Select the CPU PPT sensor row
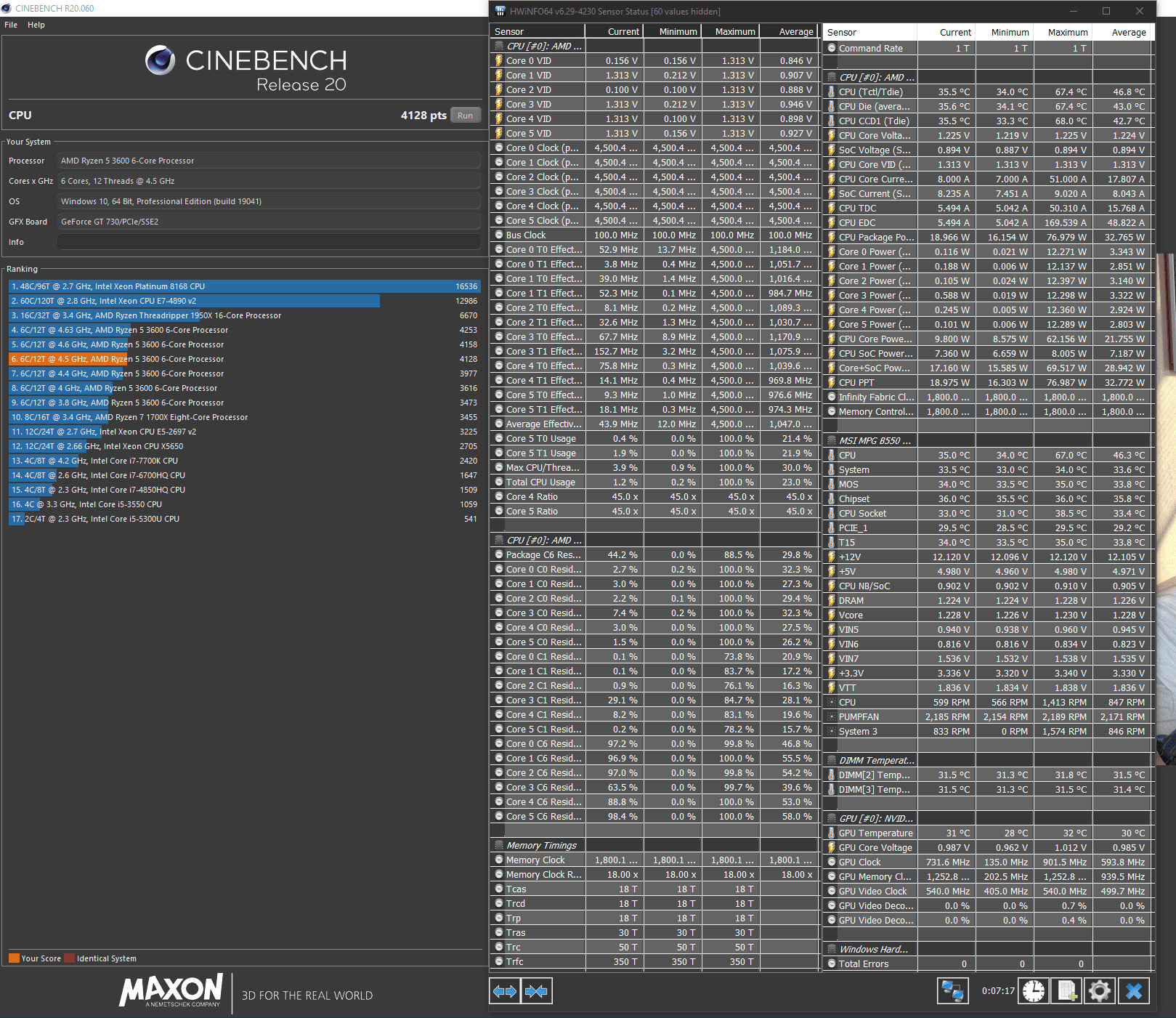The width and height of the screenshot is (1176, 1018). [988, 383]
